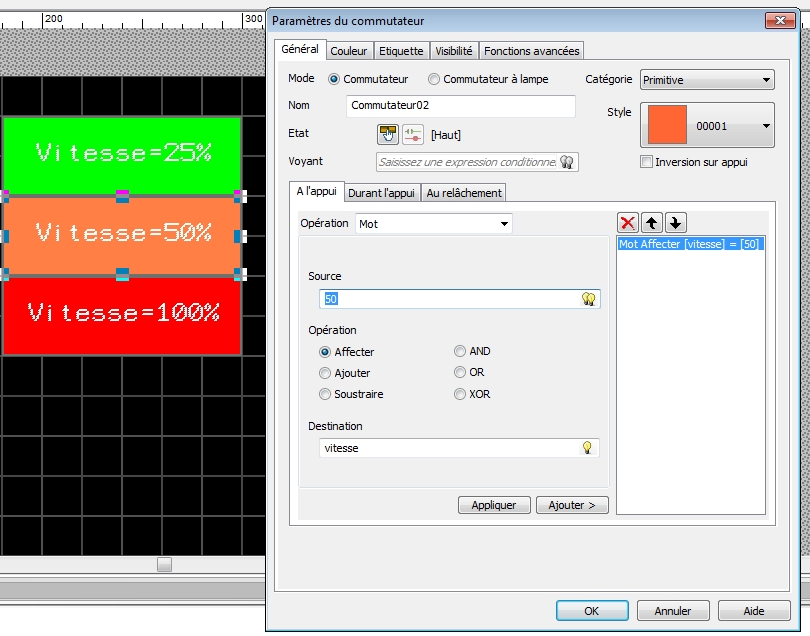This screenshot has width=810, height=636.
Task: Switch to the Fonctions avancées tab
Action: (531, 51)
